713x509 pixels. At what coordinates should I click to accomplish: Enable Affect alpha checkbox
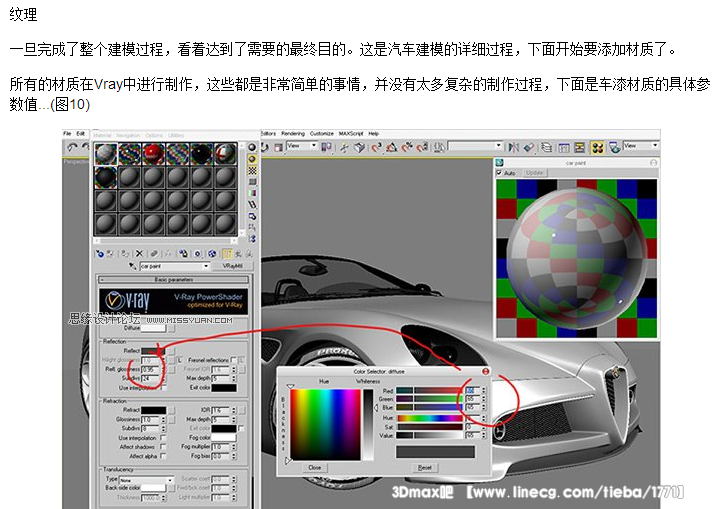click(x=163, y=456)
